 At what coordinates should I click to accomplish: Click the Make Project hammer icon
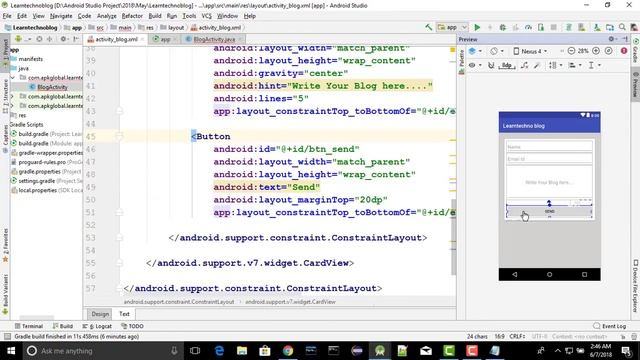(429, 27)
